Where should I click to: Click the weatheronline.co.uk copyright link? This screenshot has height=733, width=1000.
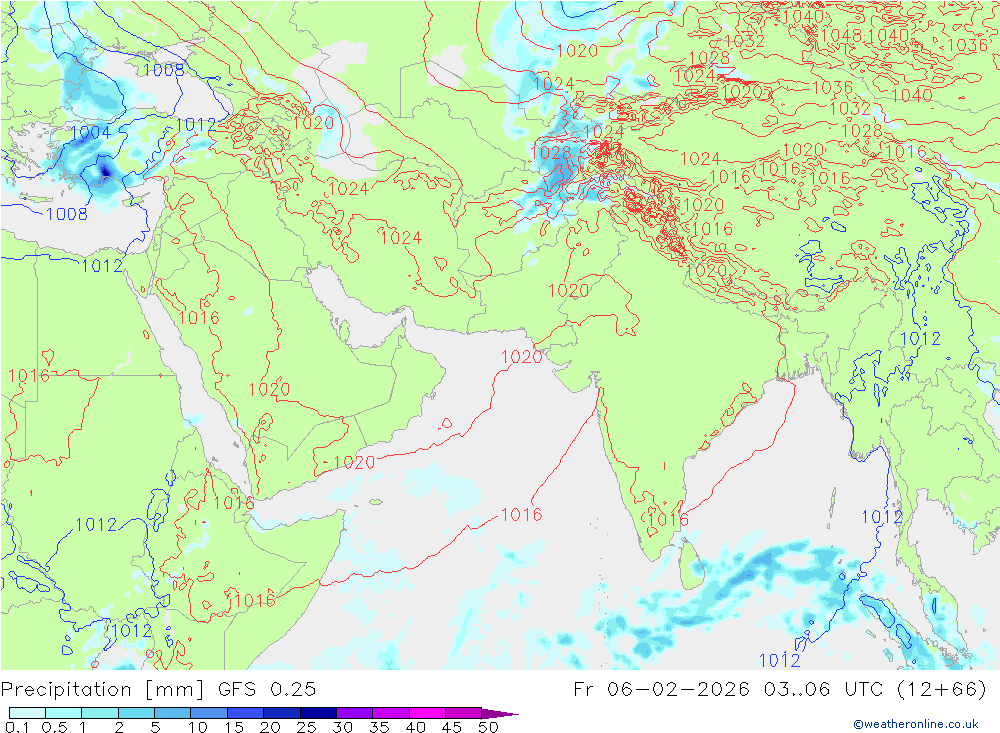(x=916, y=724)
